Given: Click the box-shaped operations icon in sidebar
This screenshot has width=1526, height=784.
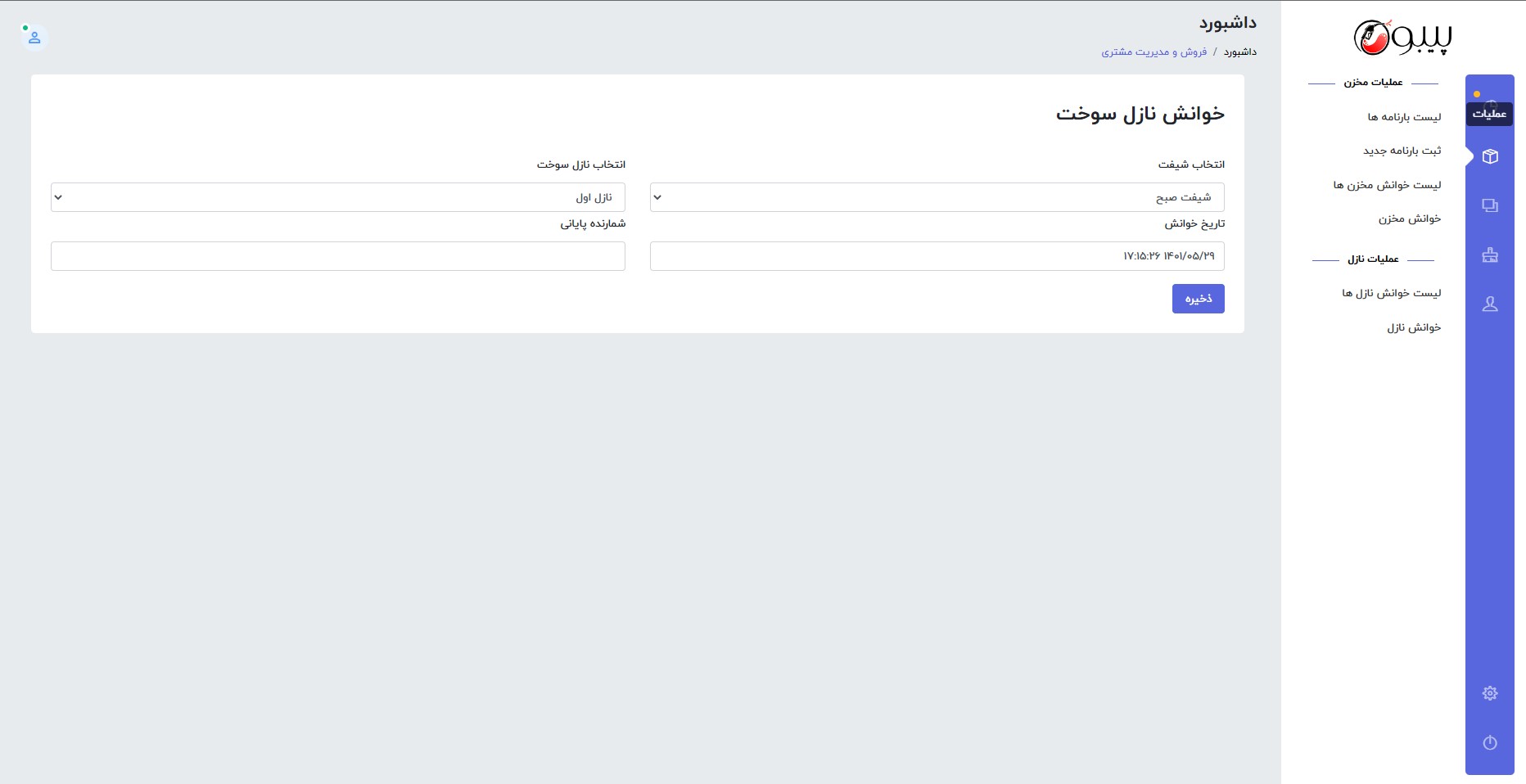Looking at the screenshot, I should (x=1490, y=156).
